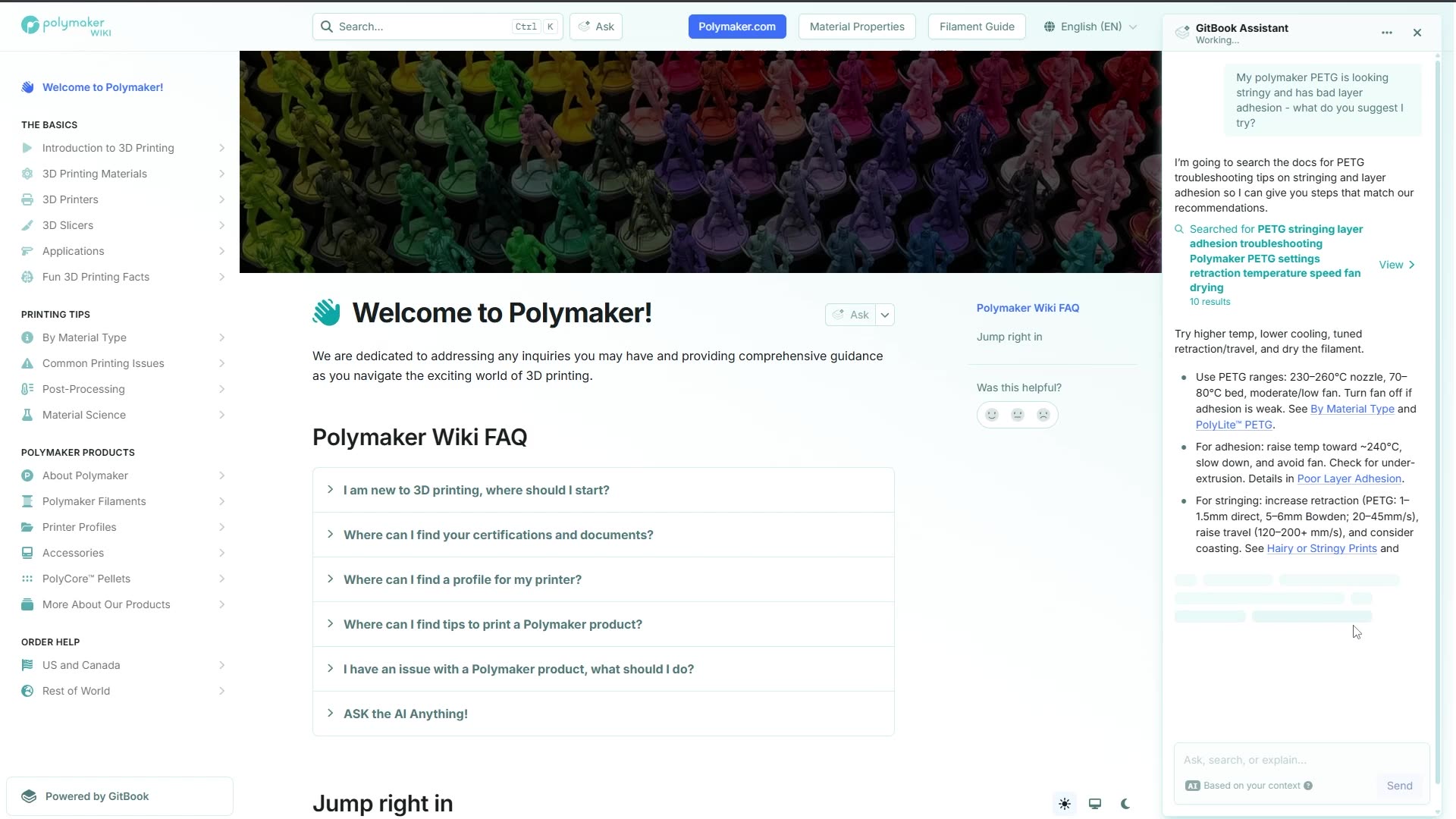Rate the page unhelpful with the sad face
Viewport: 1456px width, 819px height.
click(1043, 415)
